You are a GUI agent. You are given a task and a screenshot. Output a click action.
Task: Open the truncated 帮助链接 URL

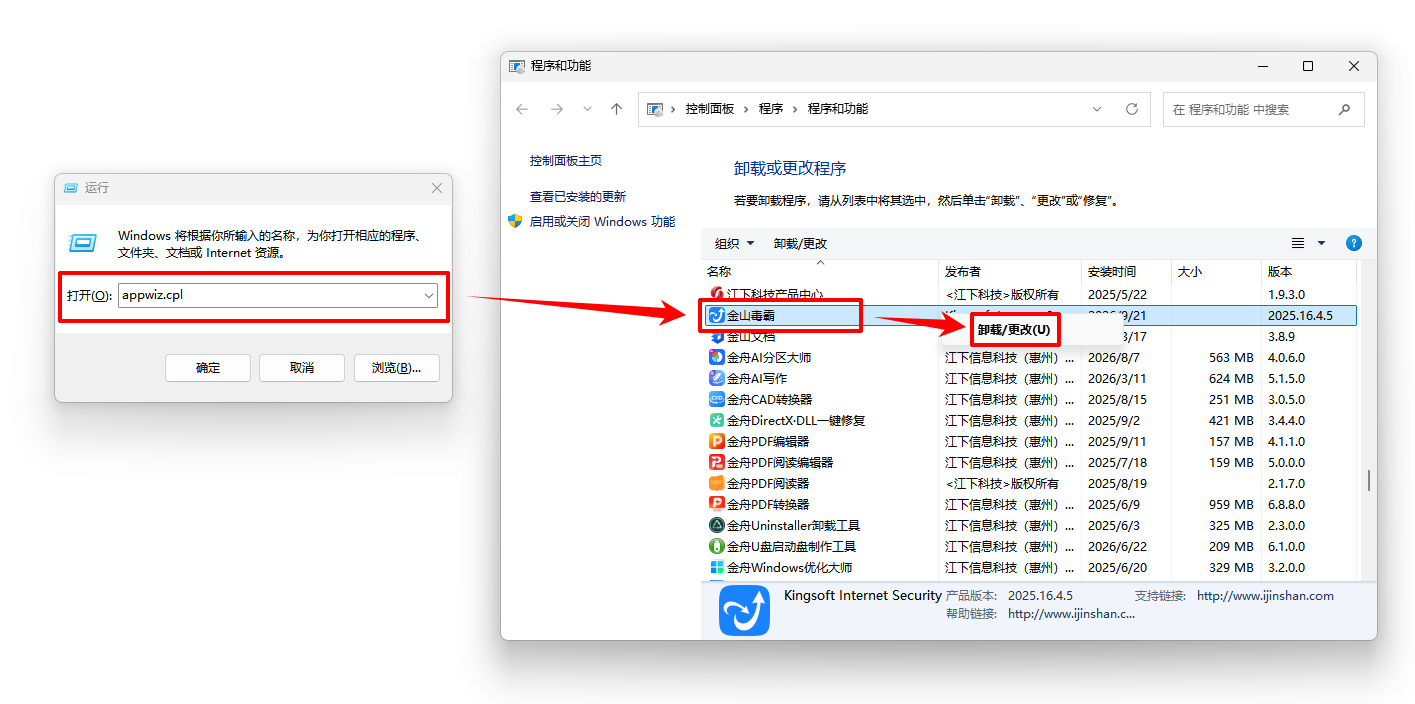[1071, 614]
